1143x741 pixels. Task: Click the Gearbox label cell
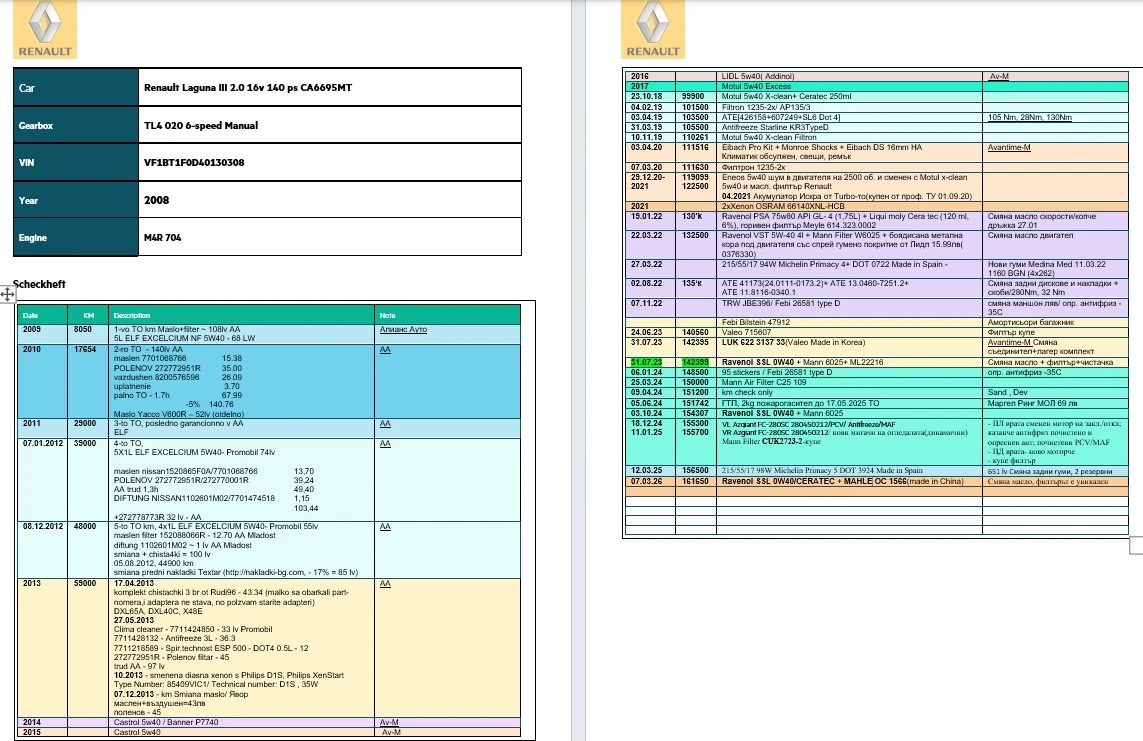[36, 126]
